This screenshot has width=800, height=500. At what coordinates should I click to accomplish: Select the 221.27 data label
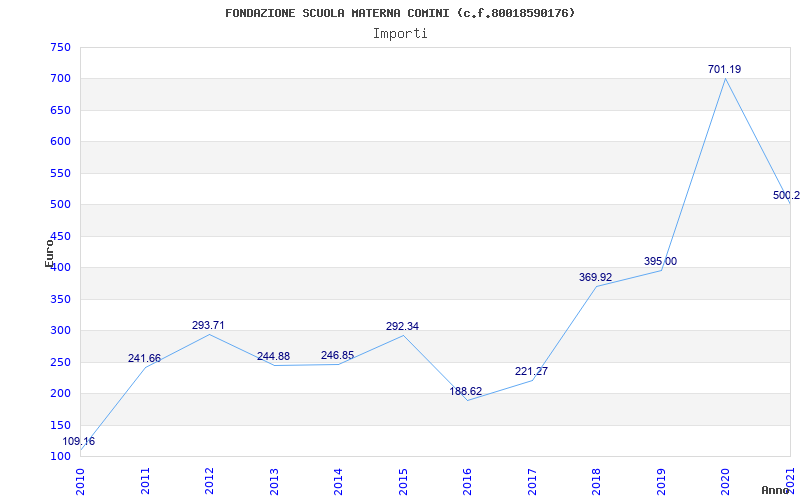click(531, 371)
